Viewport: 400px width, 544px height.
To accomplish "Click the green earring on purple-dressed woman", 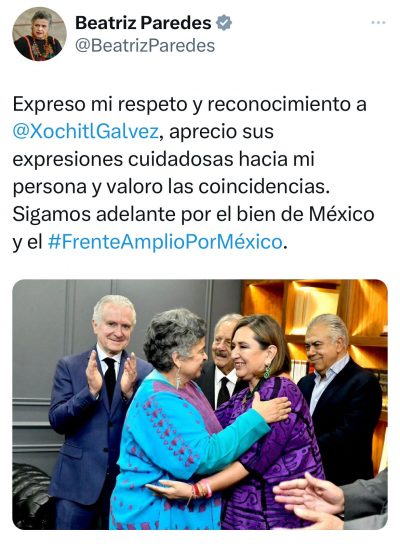I will point(267,371).
